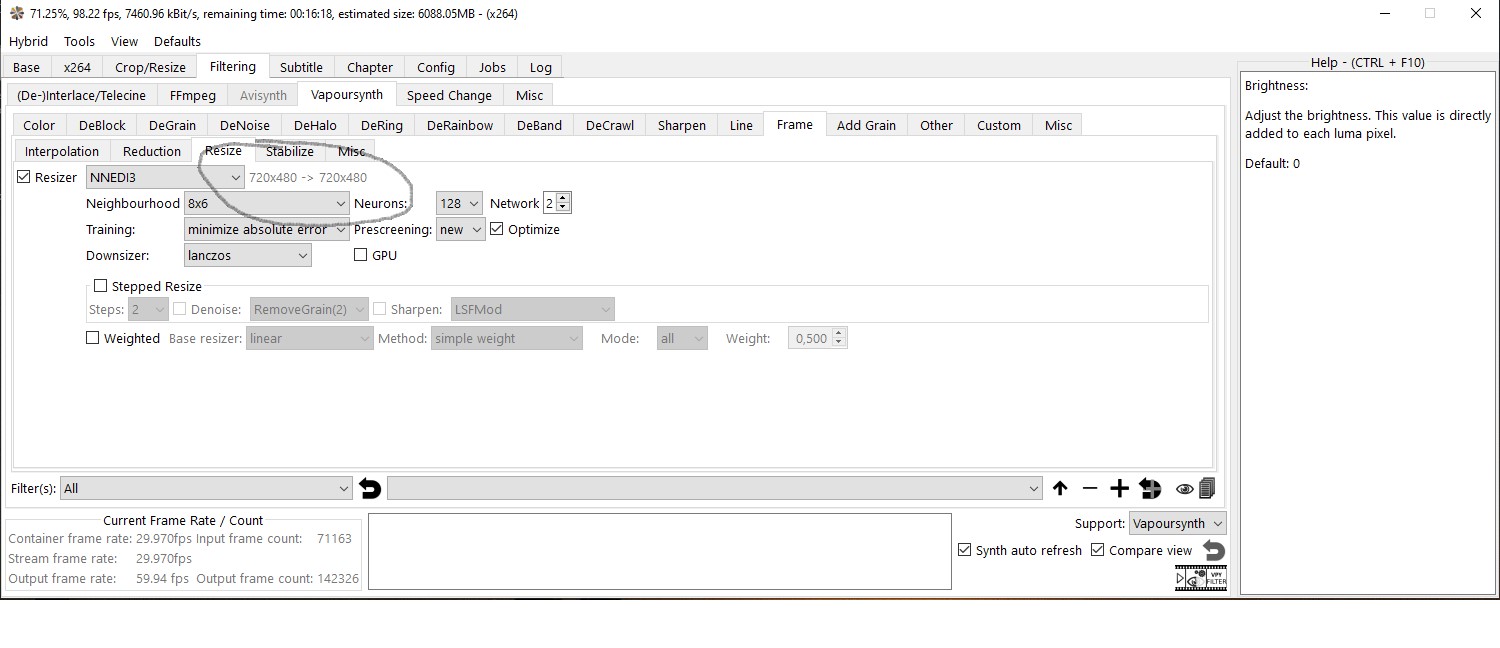The width and height of the screenshot is (1500, 648).
Task: Open the NNEDI3 resizer dropdown
Action: tap(165, 177)
